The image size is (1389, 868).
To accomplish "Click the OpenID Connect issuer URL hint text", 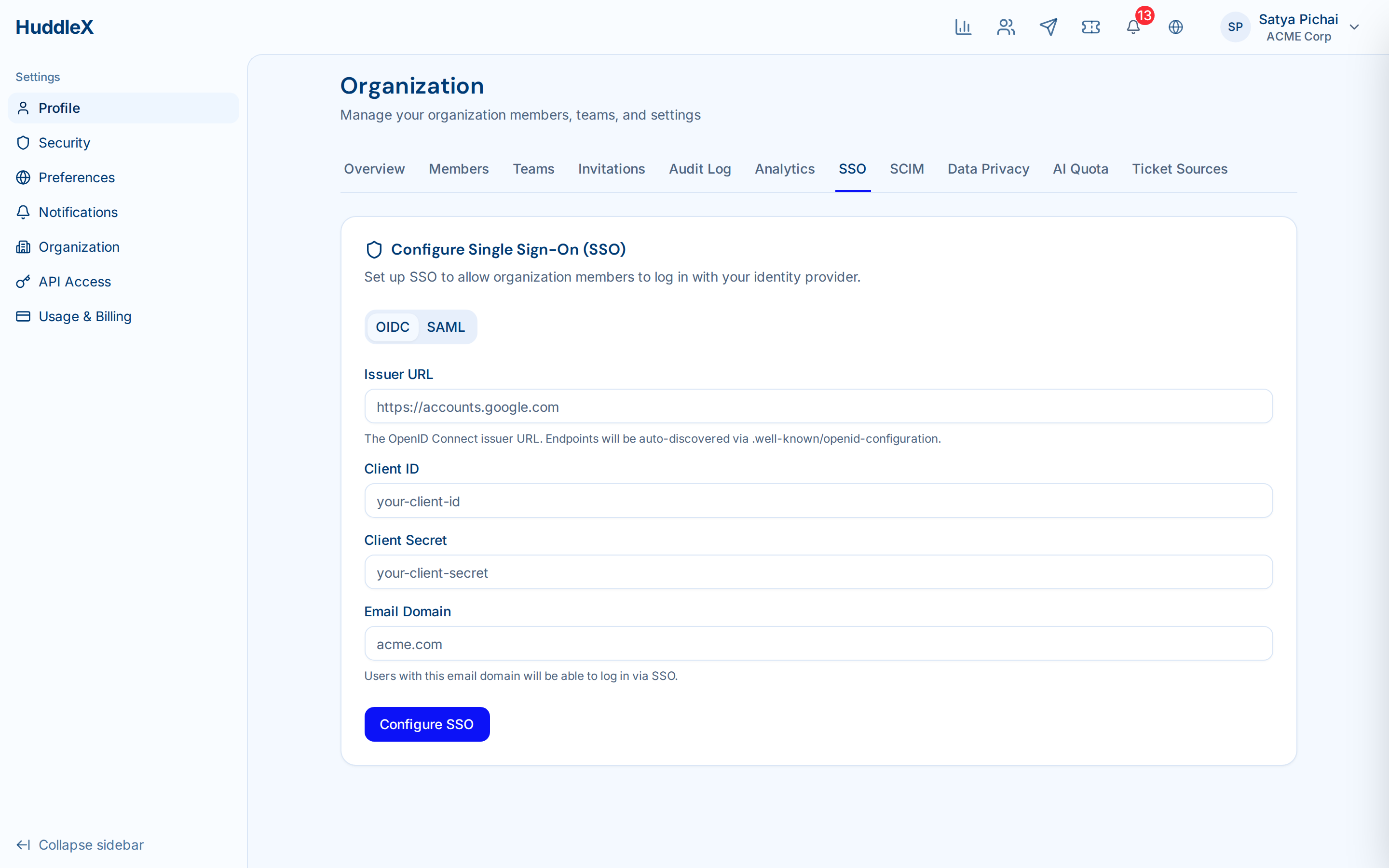I will coord(653,439).
